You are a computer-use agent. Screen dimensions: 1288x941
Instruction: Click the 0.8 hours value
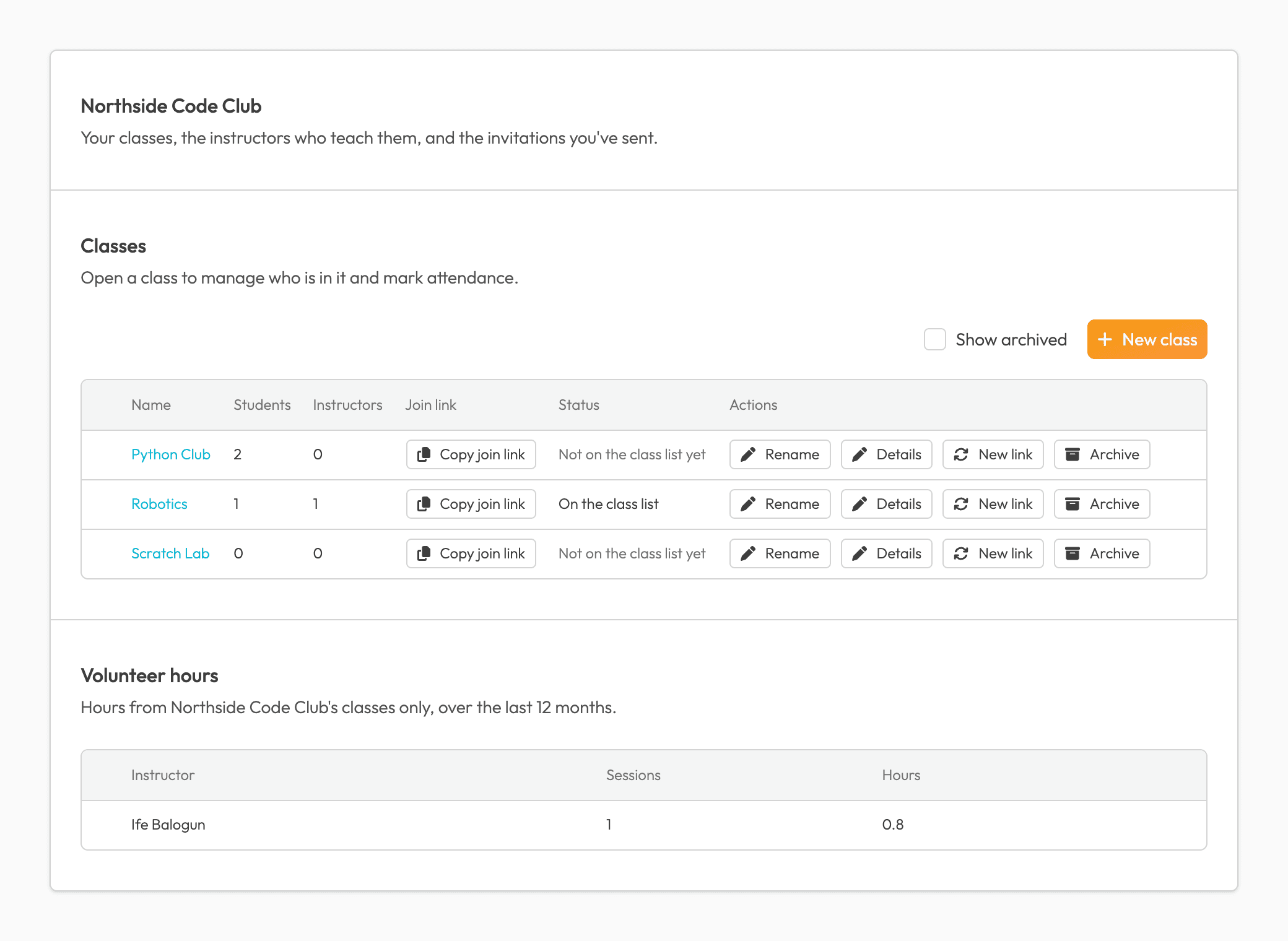coord(892,825)
